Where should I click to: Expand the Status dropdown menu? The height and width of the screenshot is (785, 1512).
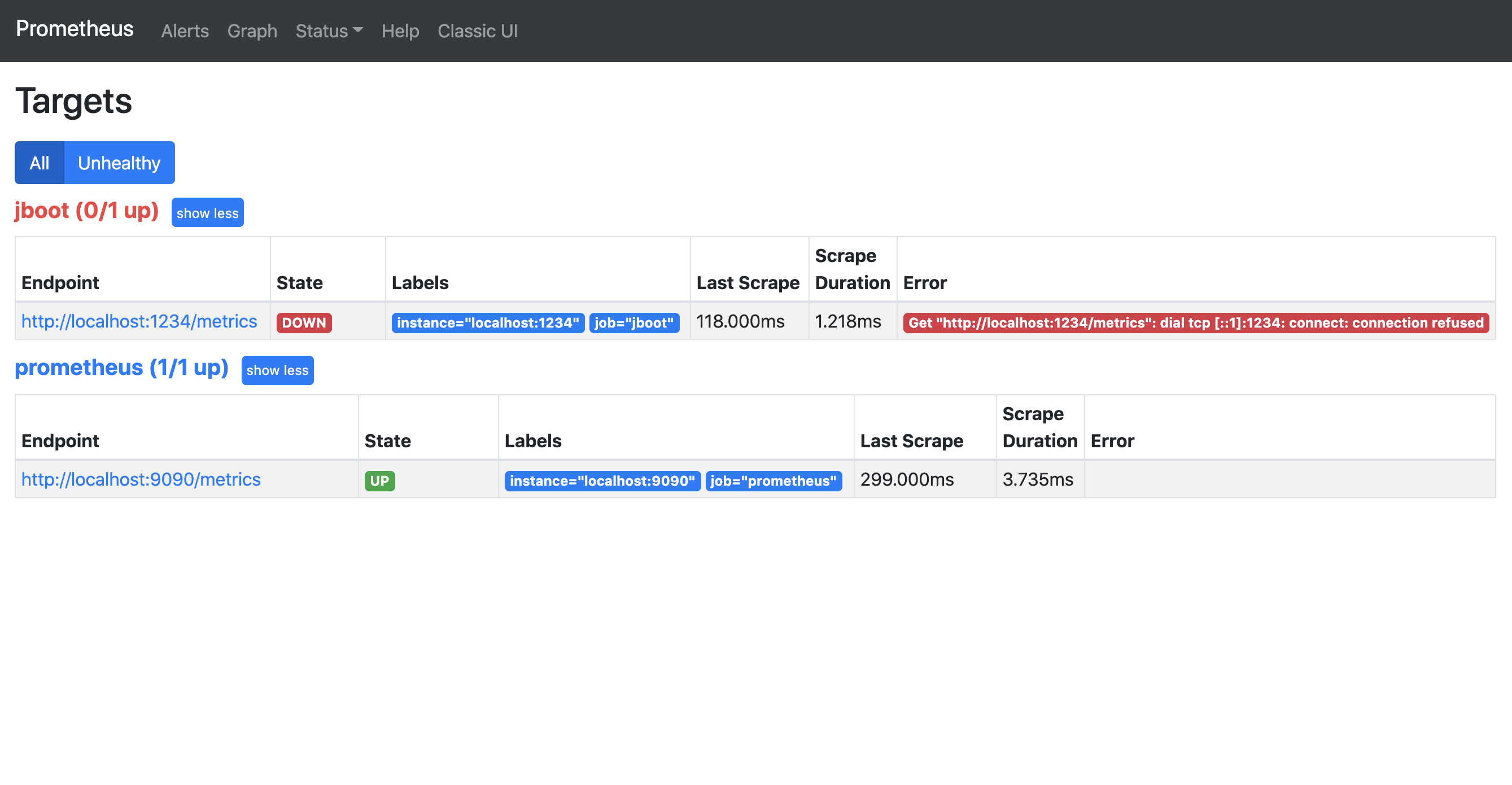(x=329, y=30)
